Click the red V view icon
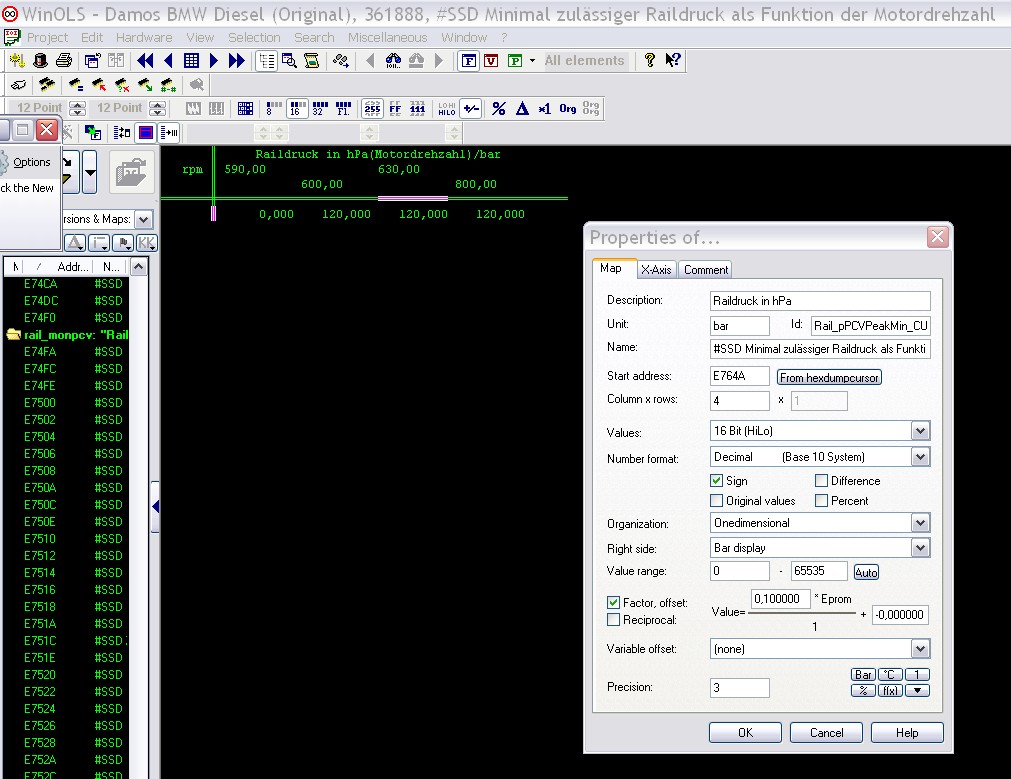This screenshot has width=1011, height=779. click(x=491, y=61)
